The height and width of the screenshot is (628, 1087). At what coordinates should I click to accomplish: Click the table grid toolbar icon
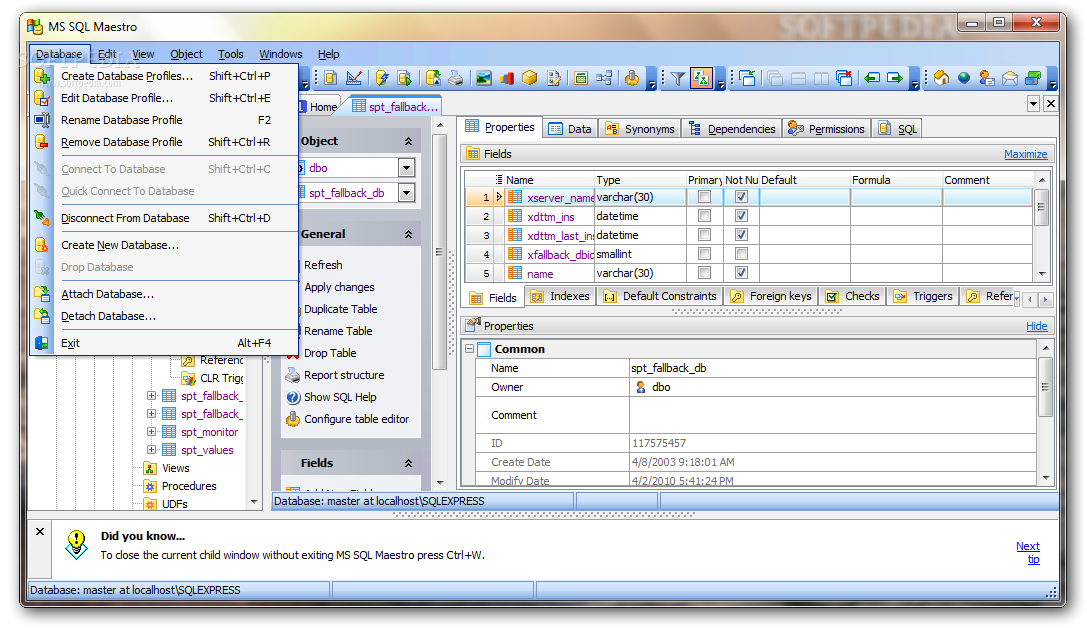581,78
